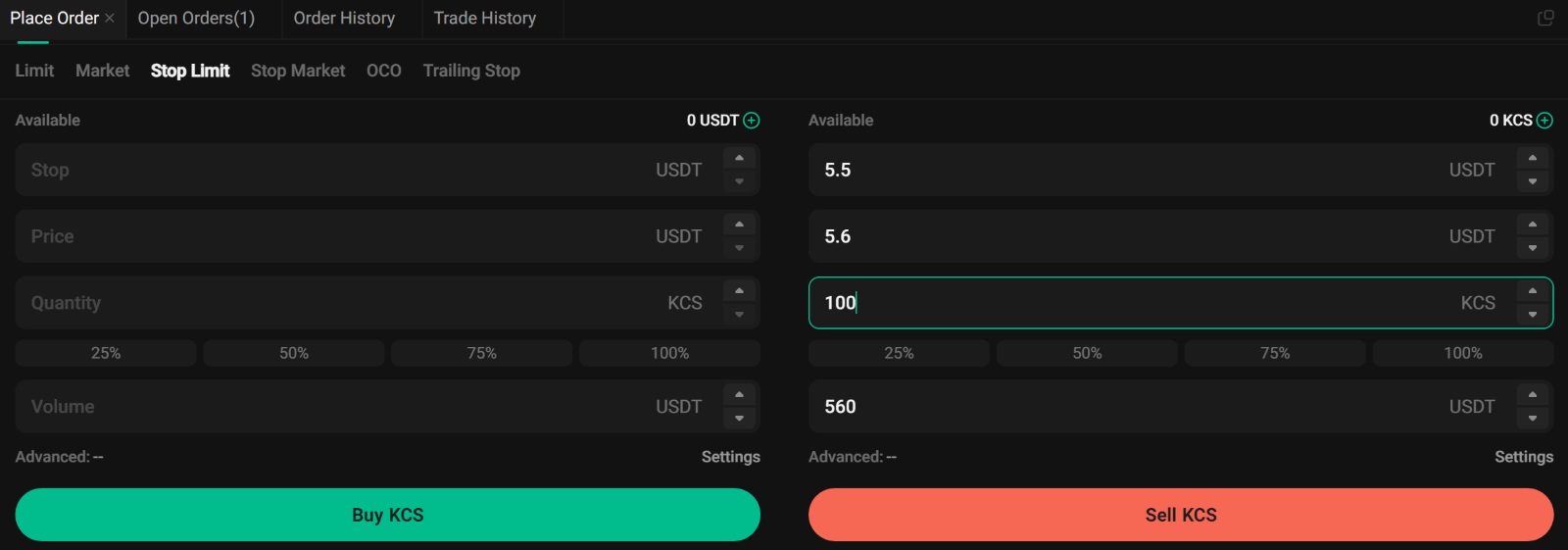1568x550 pixels.
Task: Set buy quantity to 100%
Action: pyautogui.click(x=670, y=353)
